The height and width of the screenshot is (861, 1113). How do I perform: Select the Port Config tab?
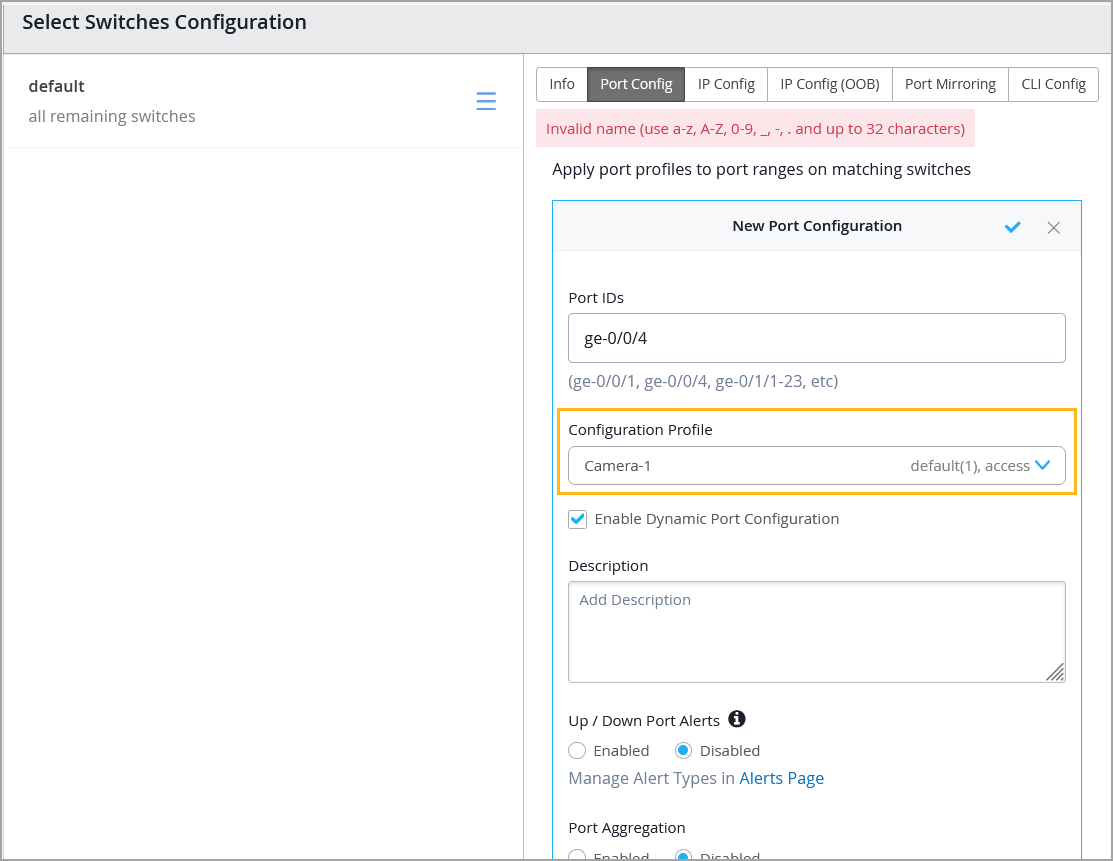coord(636,84)
